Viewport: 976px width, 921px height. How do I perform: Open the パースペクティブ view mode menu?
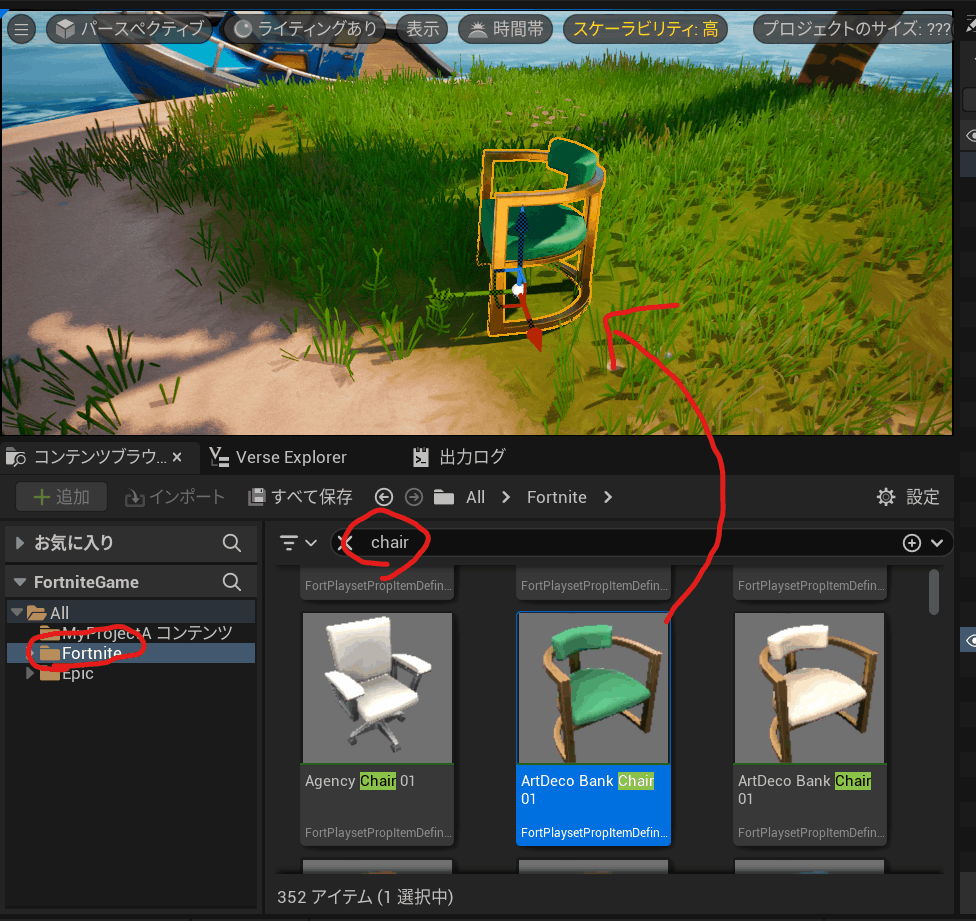(130, 29)
